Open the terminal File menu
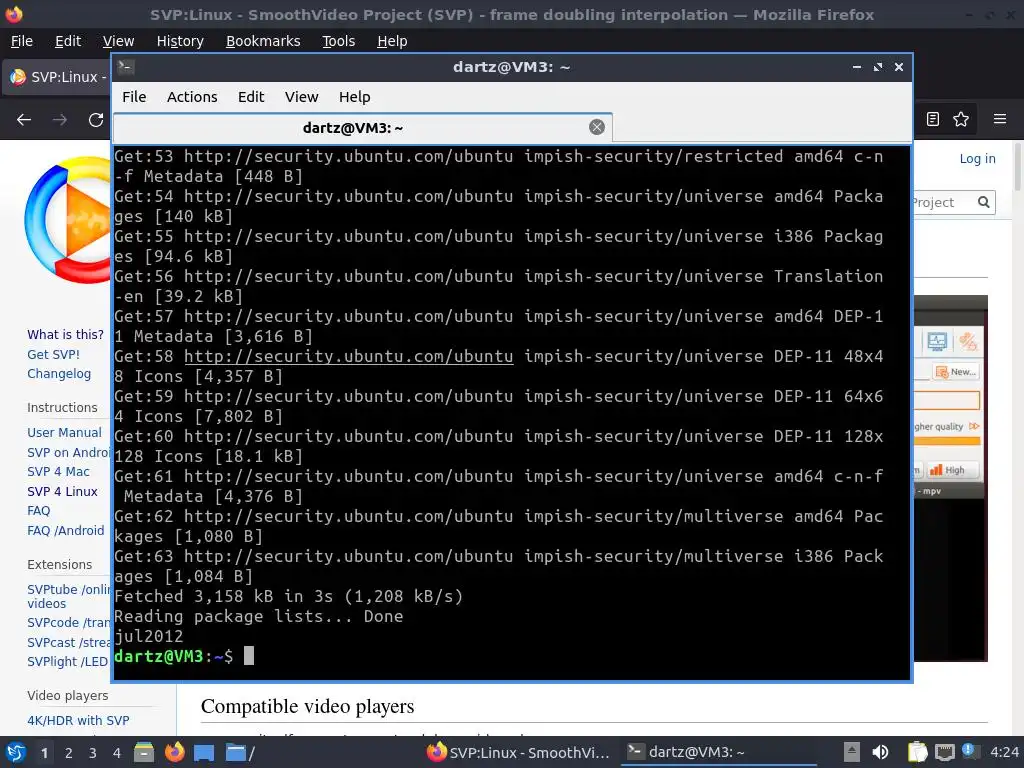1024x768 pixels. (x=134, y=97)
